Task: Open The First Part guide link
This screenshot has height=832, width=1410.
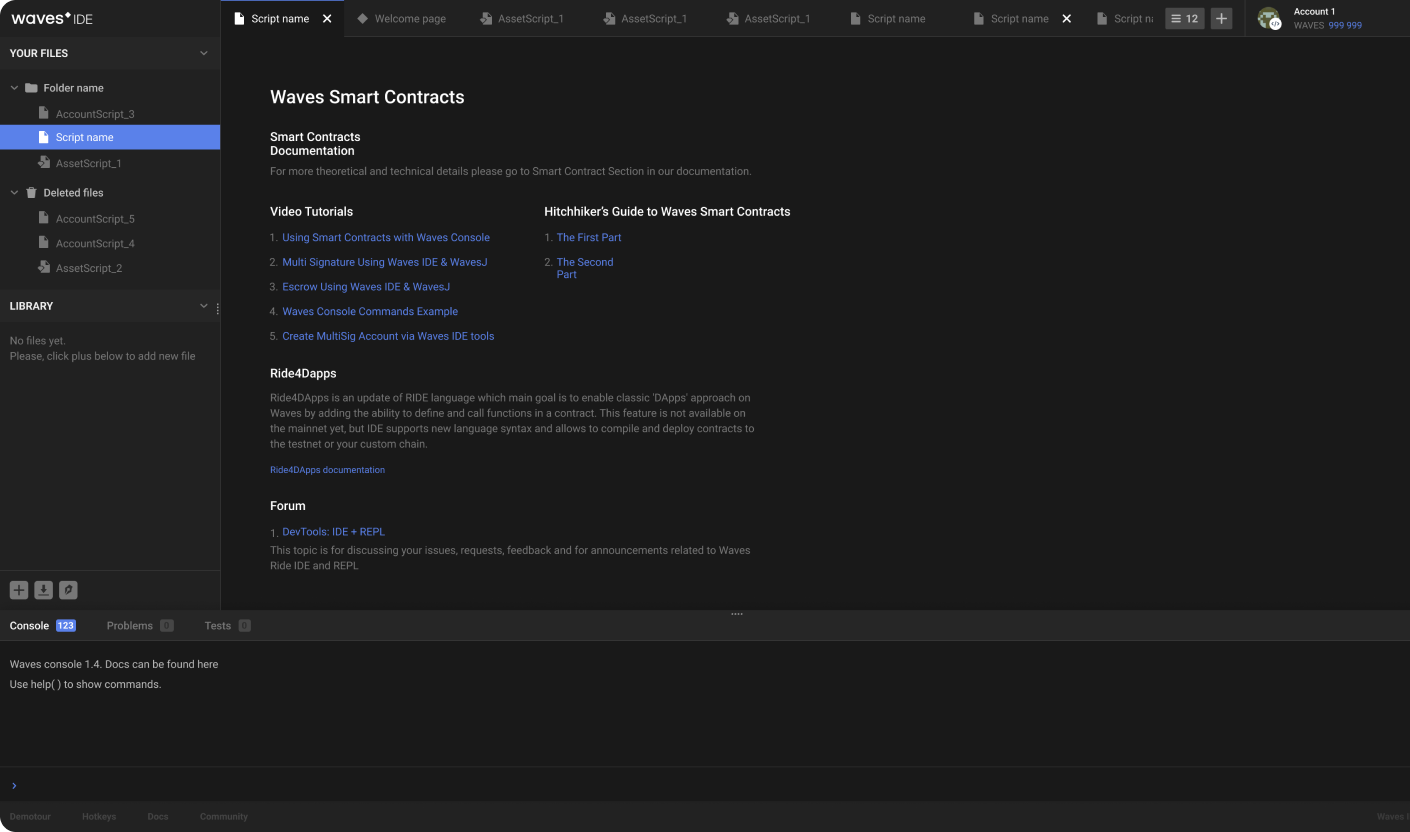Action: click(589, 238)
